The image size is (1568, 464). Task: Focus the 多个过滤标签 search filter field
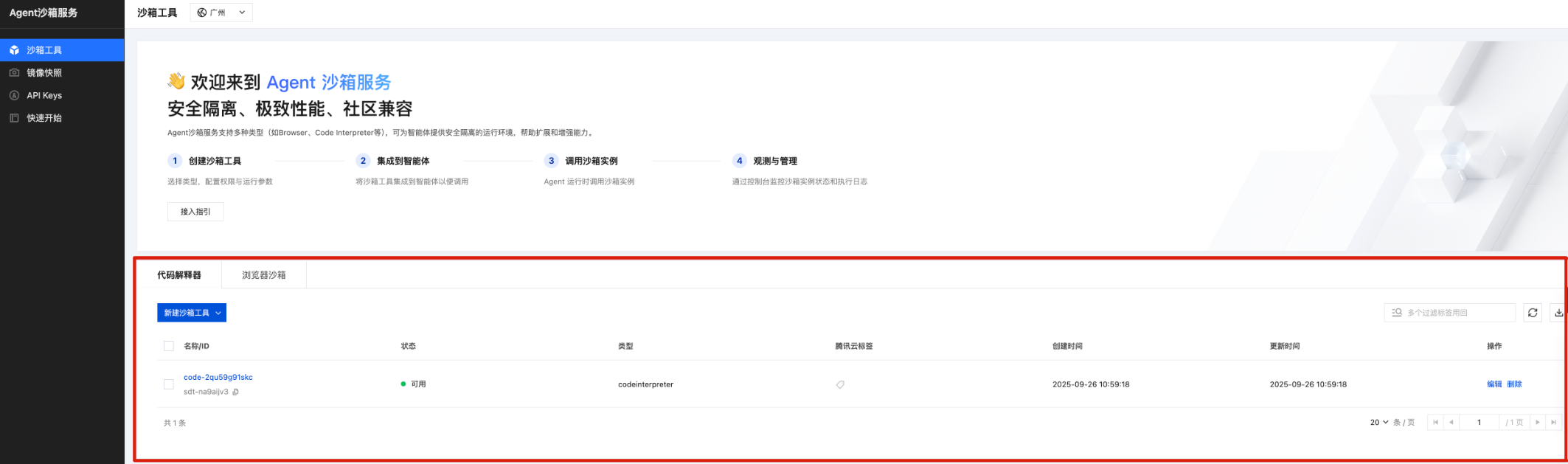coord(1450,313)
